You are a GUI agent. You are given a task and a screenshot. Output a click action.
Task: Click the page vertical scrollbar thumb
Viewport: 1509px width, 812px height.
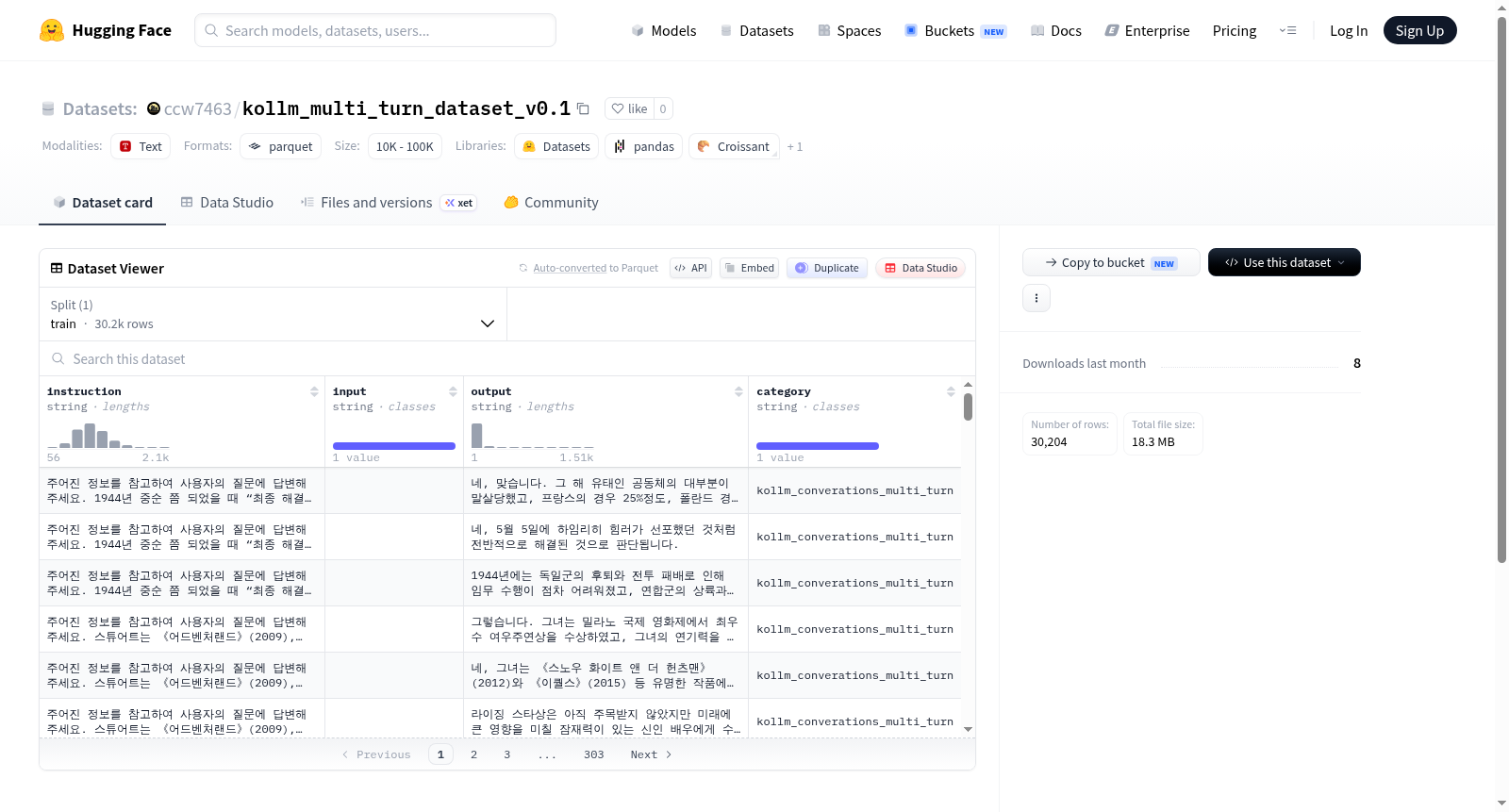point(1501,289)
